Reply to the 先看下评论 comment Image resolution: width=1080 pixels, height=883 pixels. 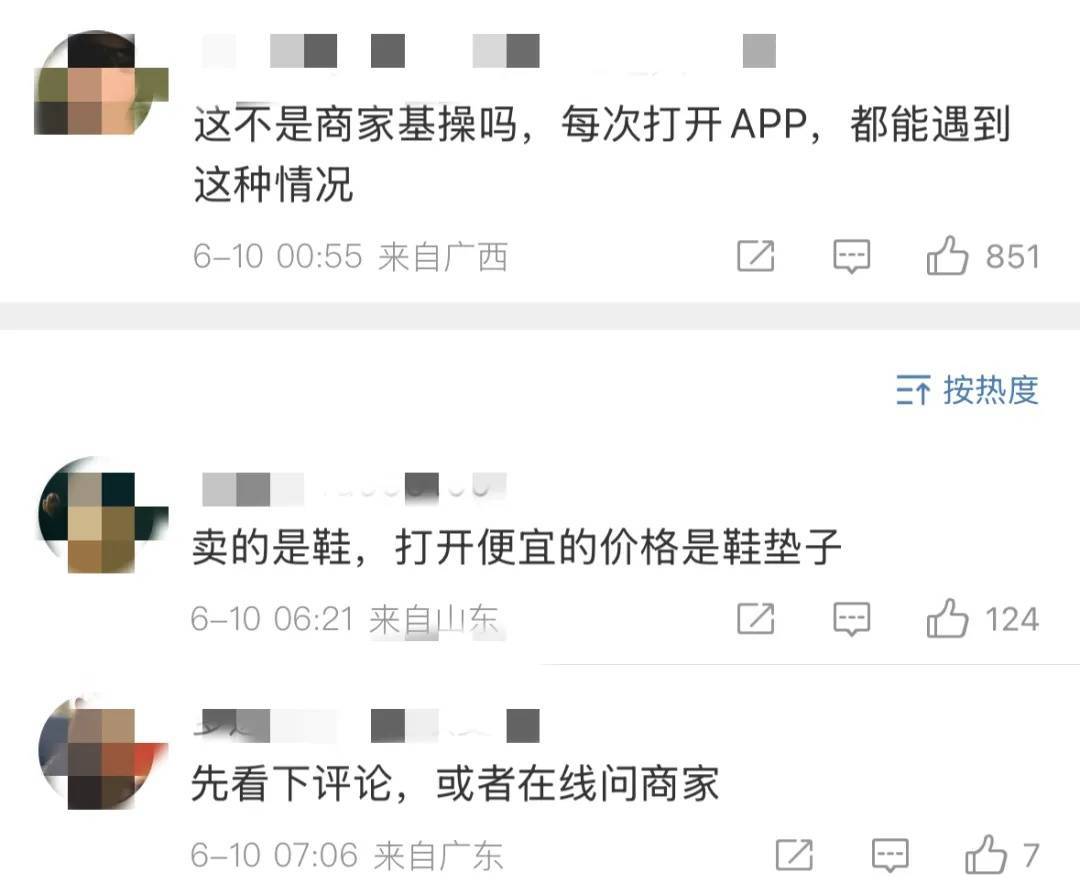click(x=891, y=855)
